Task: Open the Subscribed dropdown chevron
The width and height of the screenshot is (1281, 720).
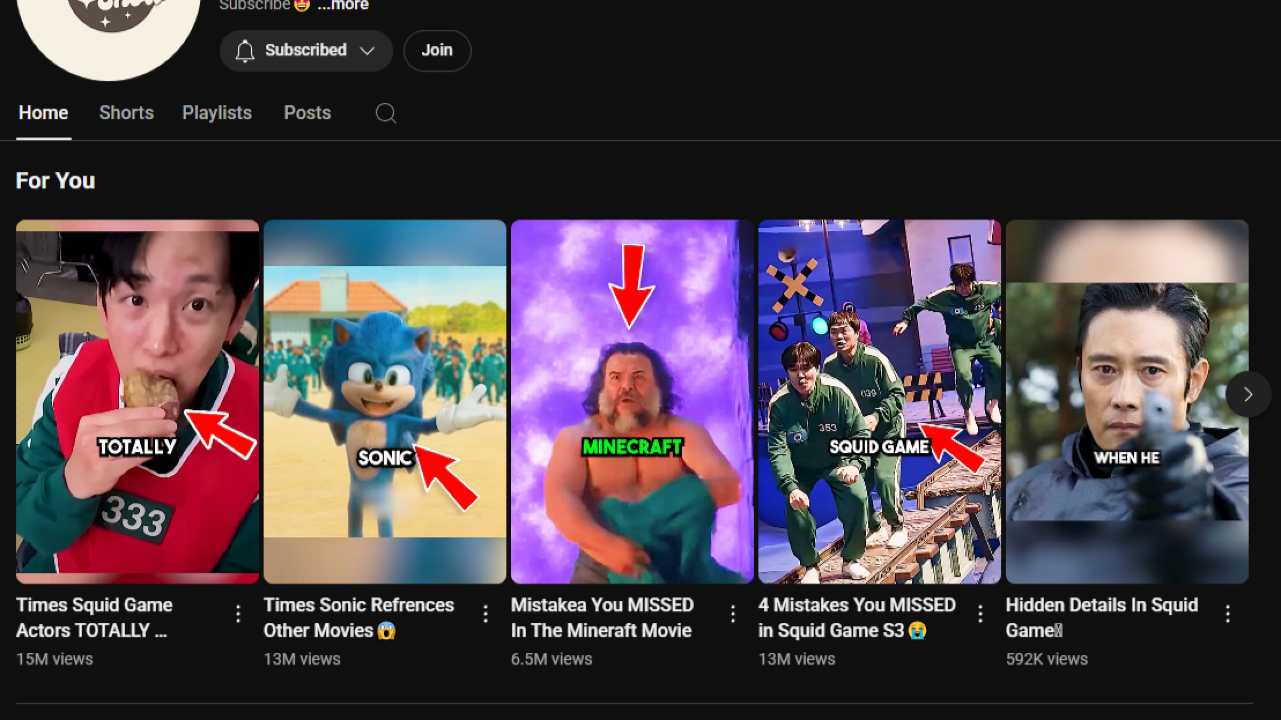Action: click(367, 50)
